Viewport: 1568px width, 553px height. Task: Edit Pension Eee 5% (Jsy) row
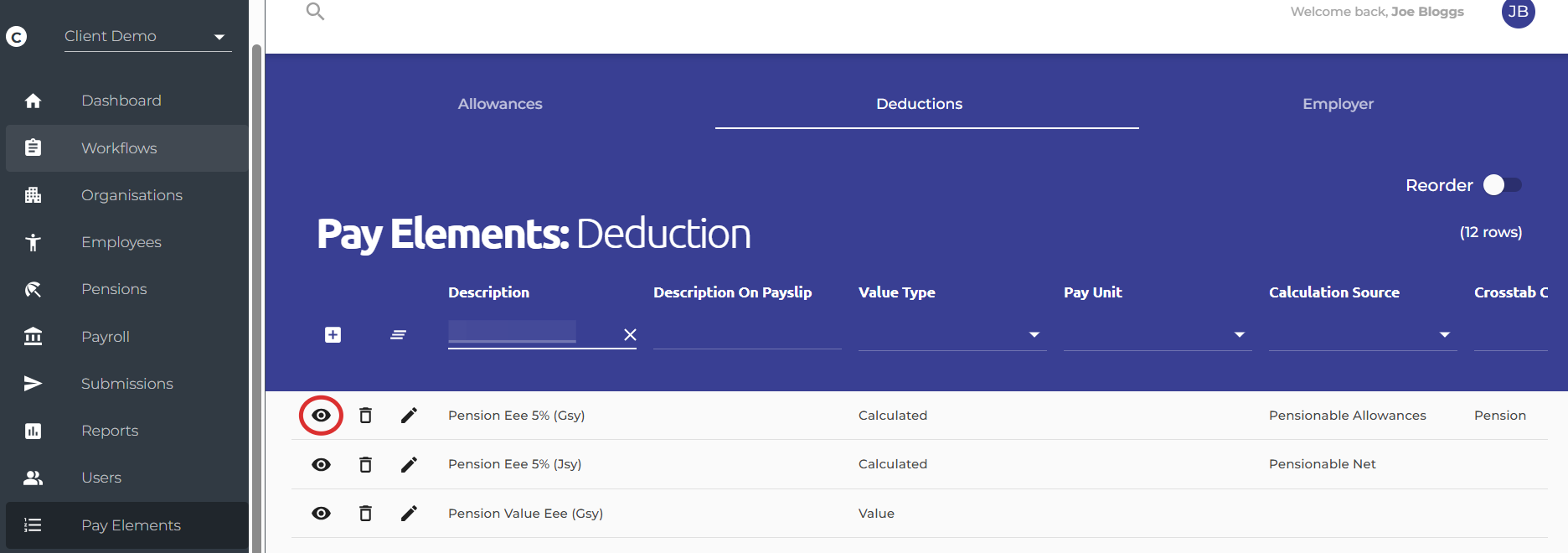tap(409, 464)
